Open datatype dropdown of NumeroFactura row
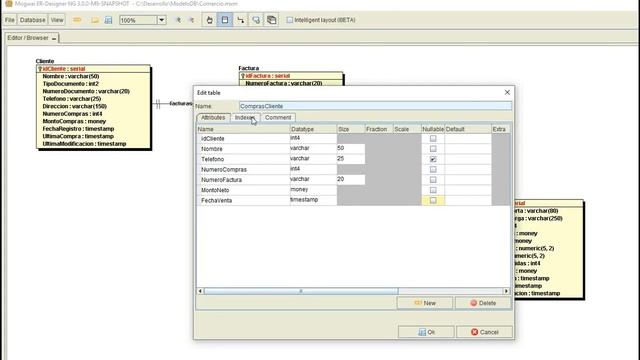The width and height of the screenshot is (640, 360). coord(313,179)
